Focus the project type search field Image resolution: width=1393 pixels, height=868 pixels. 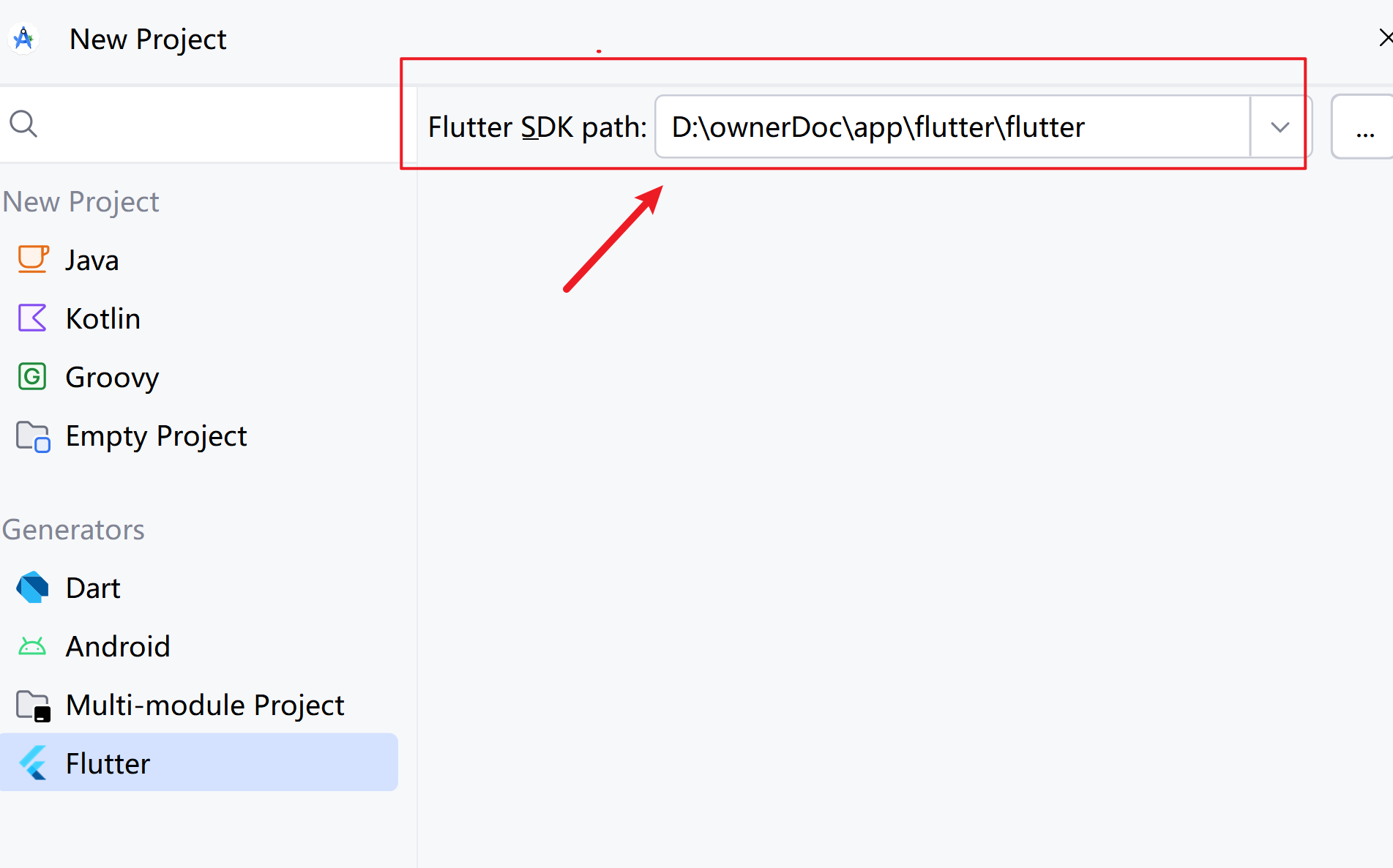[x=209, y=124]
